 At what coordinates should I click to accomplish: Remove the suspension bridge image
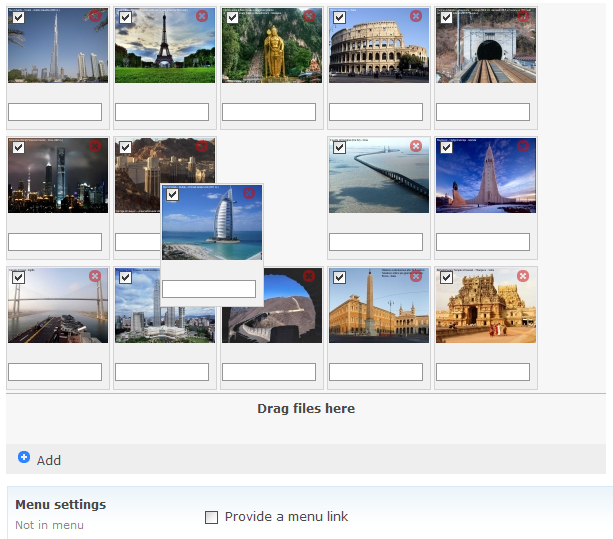coord(95,276)
